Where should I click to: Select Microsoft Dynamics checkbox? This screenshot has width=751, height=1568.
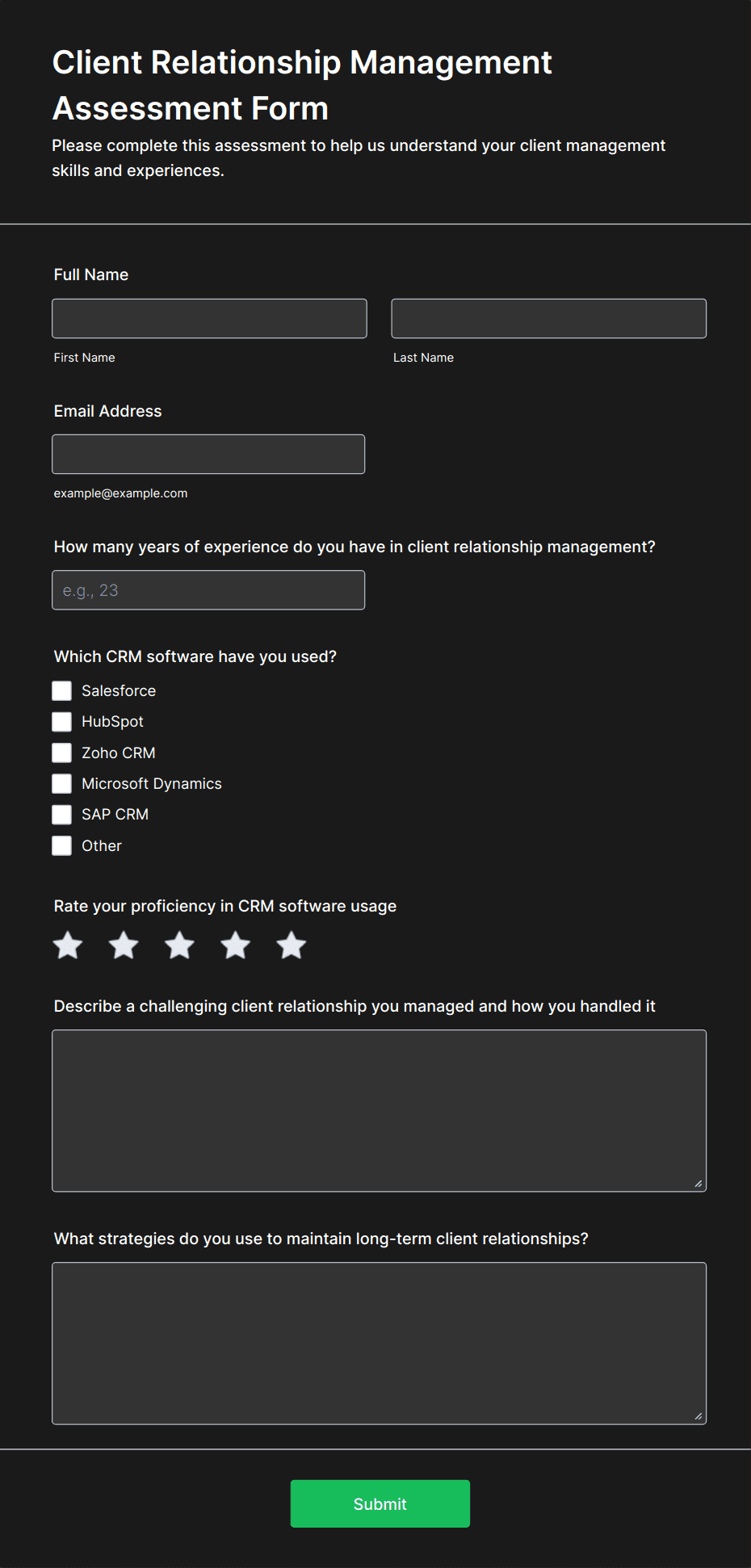tap(61, 783)
